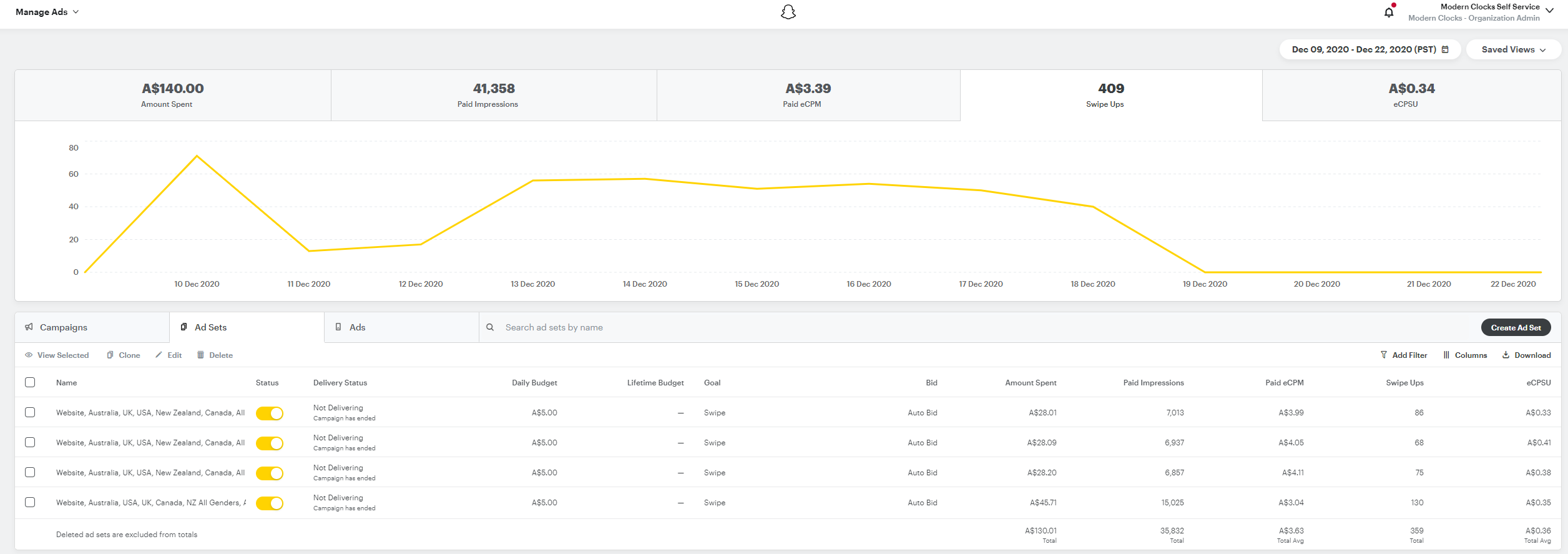Click the Delete trash icon
The height and width of the screenshot is (554, 1568).
coord(200,355)
